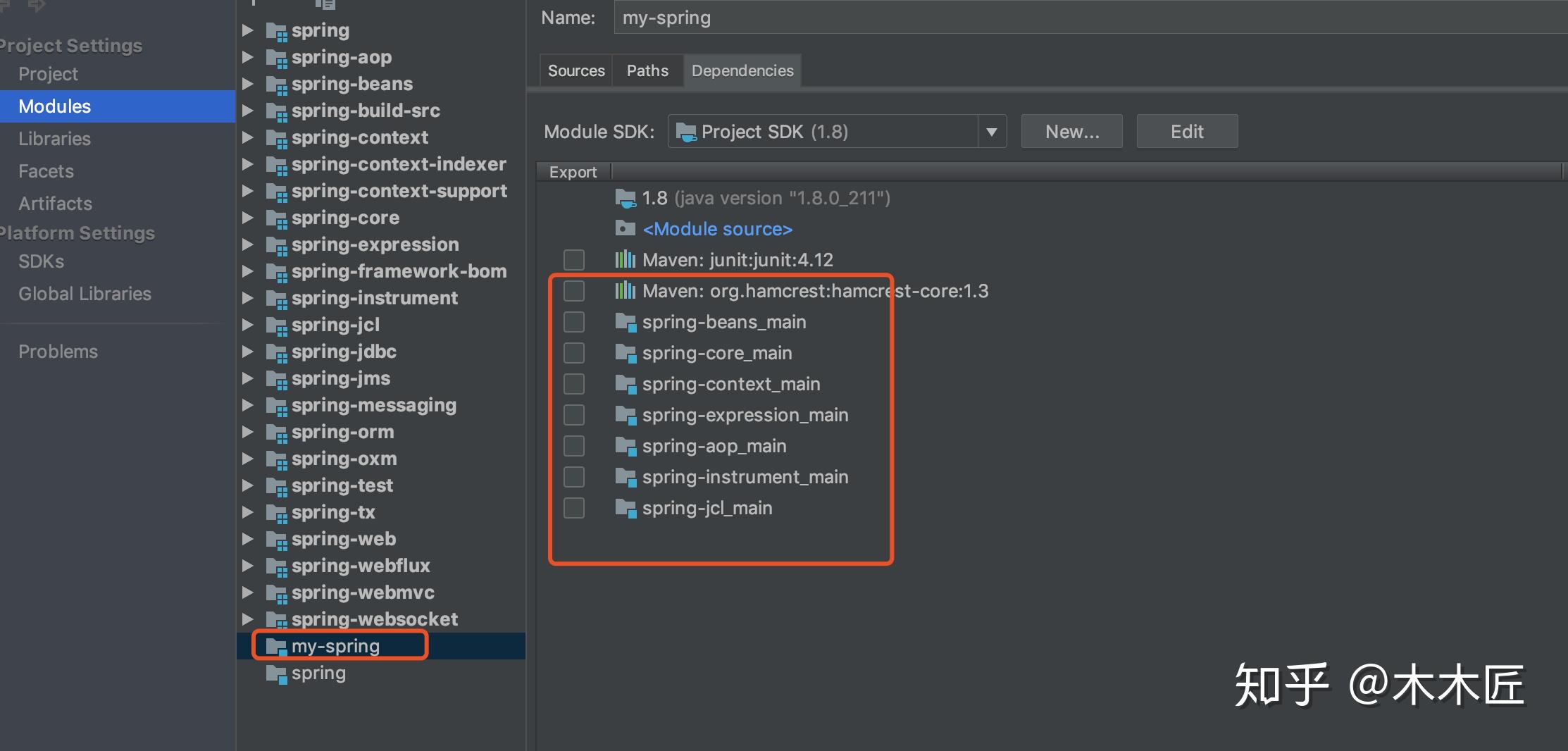Image resolution: width=1568 pixels, height=751 pixels.
Task: Open the Module SDK dropdown arrow
Action: [x=992, y=132]
